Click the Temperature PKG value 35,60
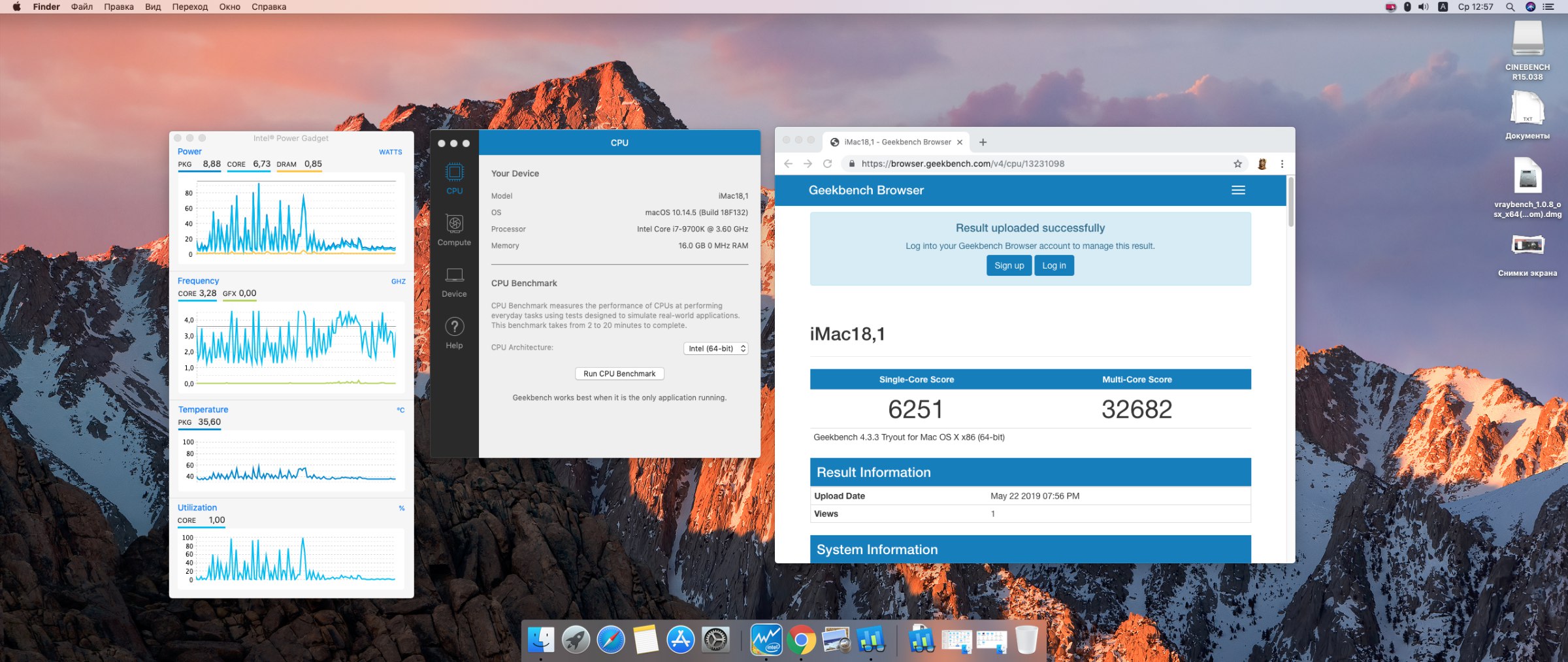Viewport: 1568px width, 662px height. 209,422
